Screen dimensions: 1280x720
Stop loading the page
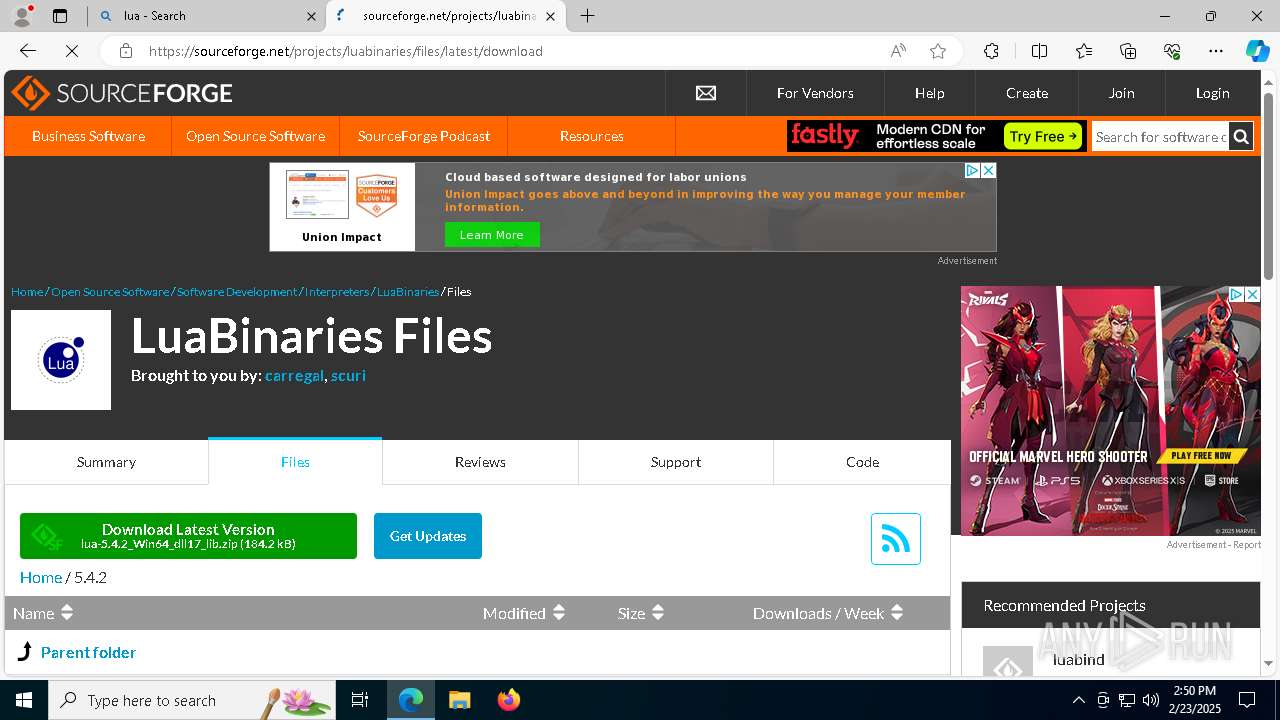tap(72, 51)
